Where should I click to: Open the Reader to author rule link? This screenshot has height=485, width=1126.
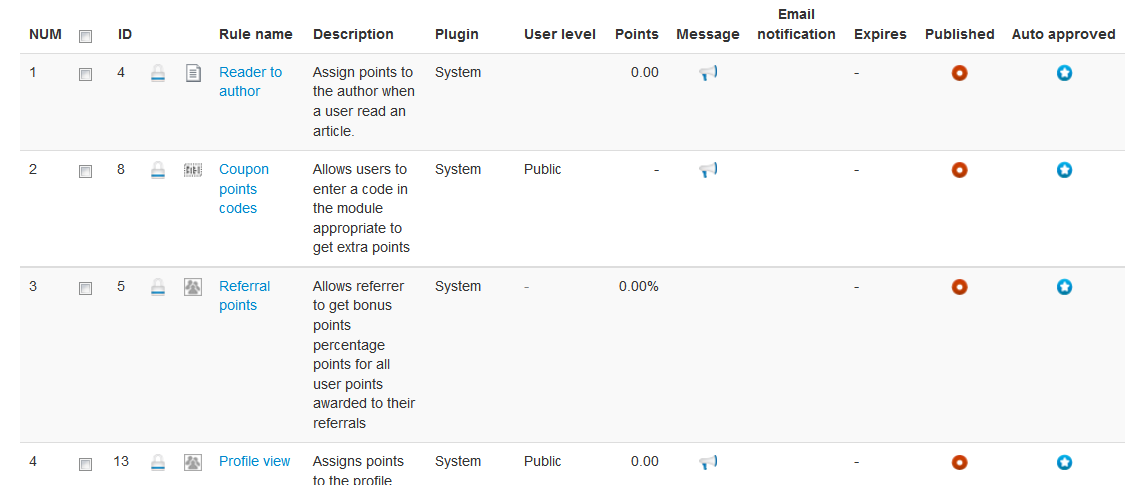[251, 82]
